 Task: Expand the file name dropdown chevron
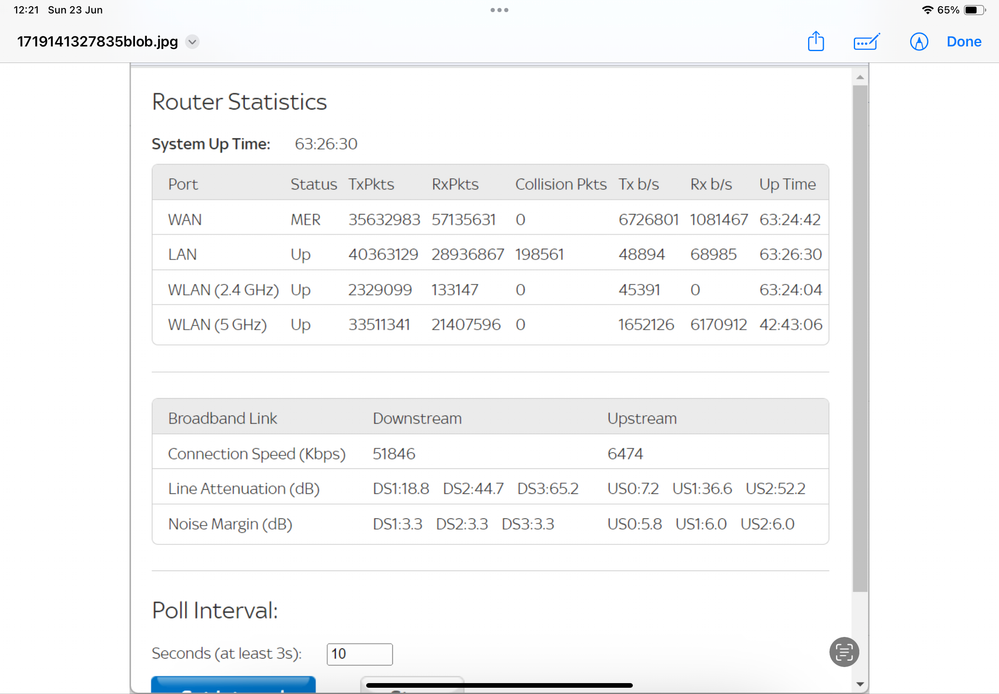193,42
